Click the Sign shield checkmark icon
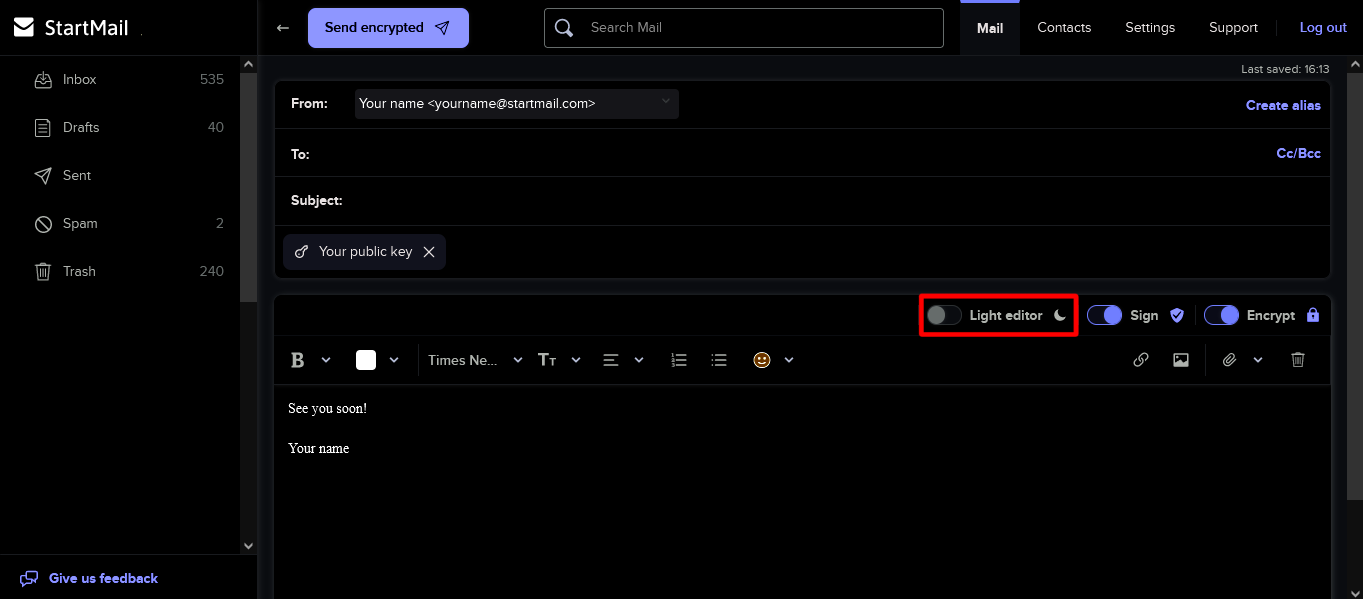 (x=1177, y=315)
